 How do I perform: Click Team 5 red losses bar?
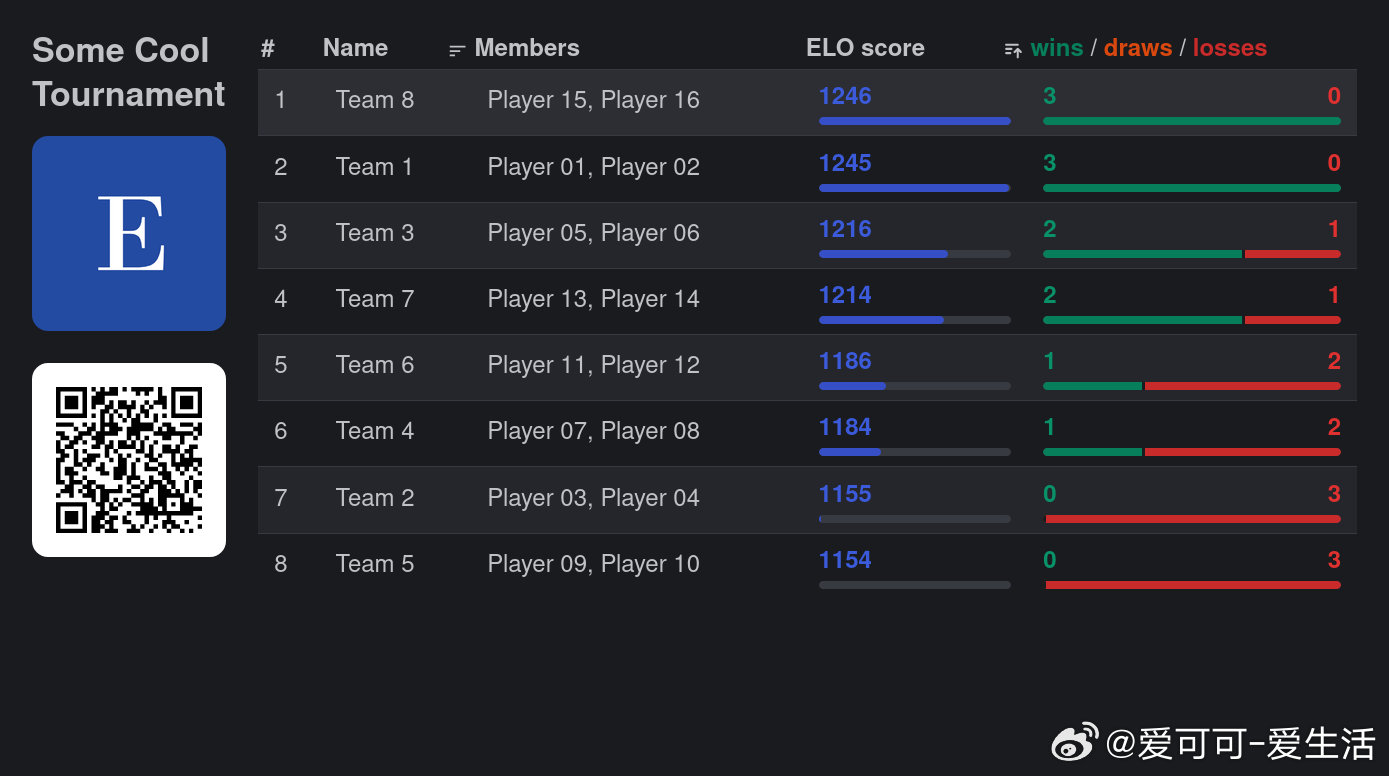pyautogui.click(x=1193, y=585)
